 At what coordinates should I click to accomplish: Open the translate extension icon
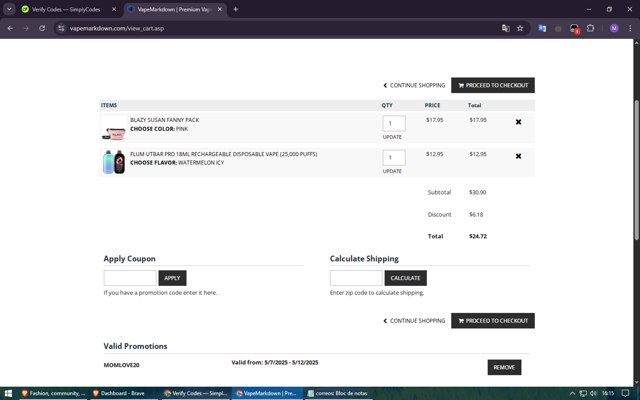click(542, 28)
